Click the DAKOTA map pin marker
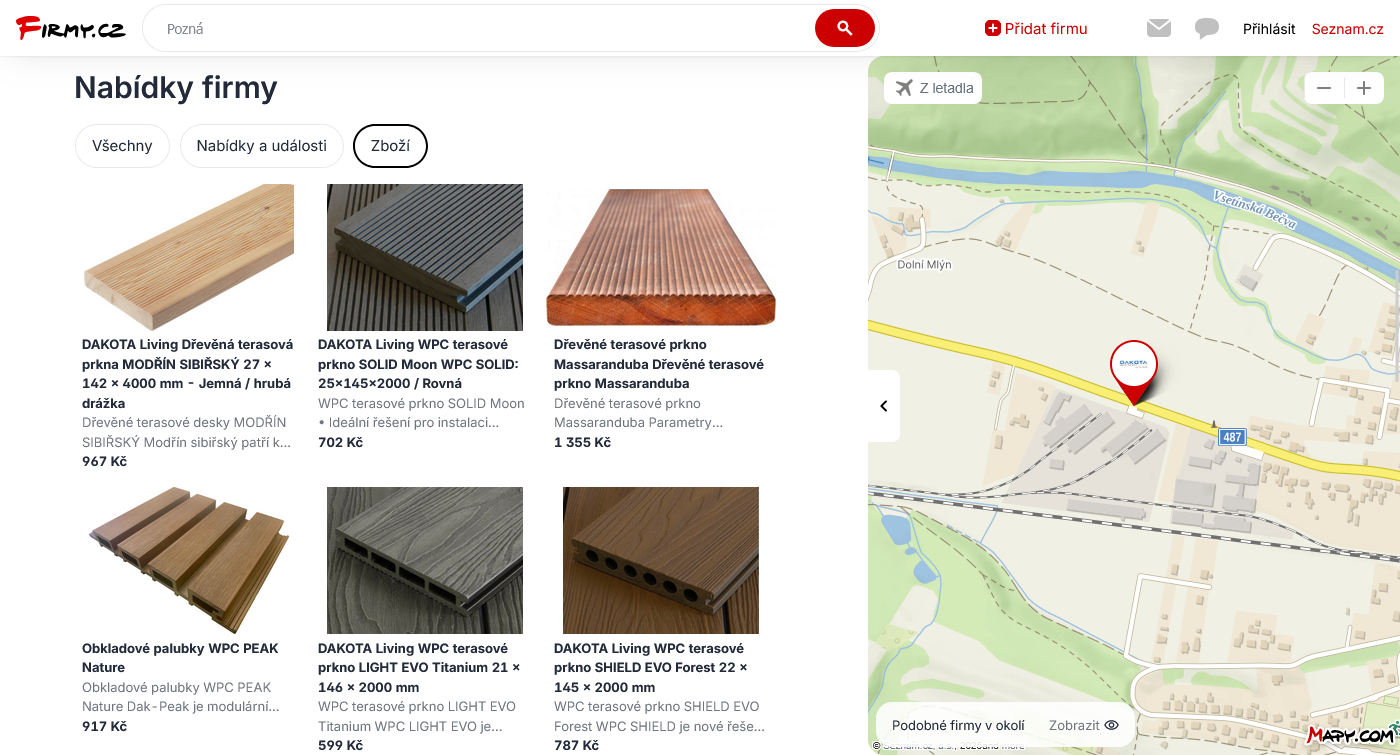 click(x=1133, y=370)
